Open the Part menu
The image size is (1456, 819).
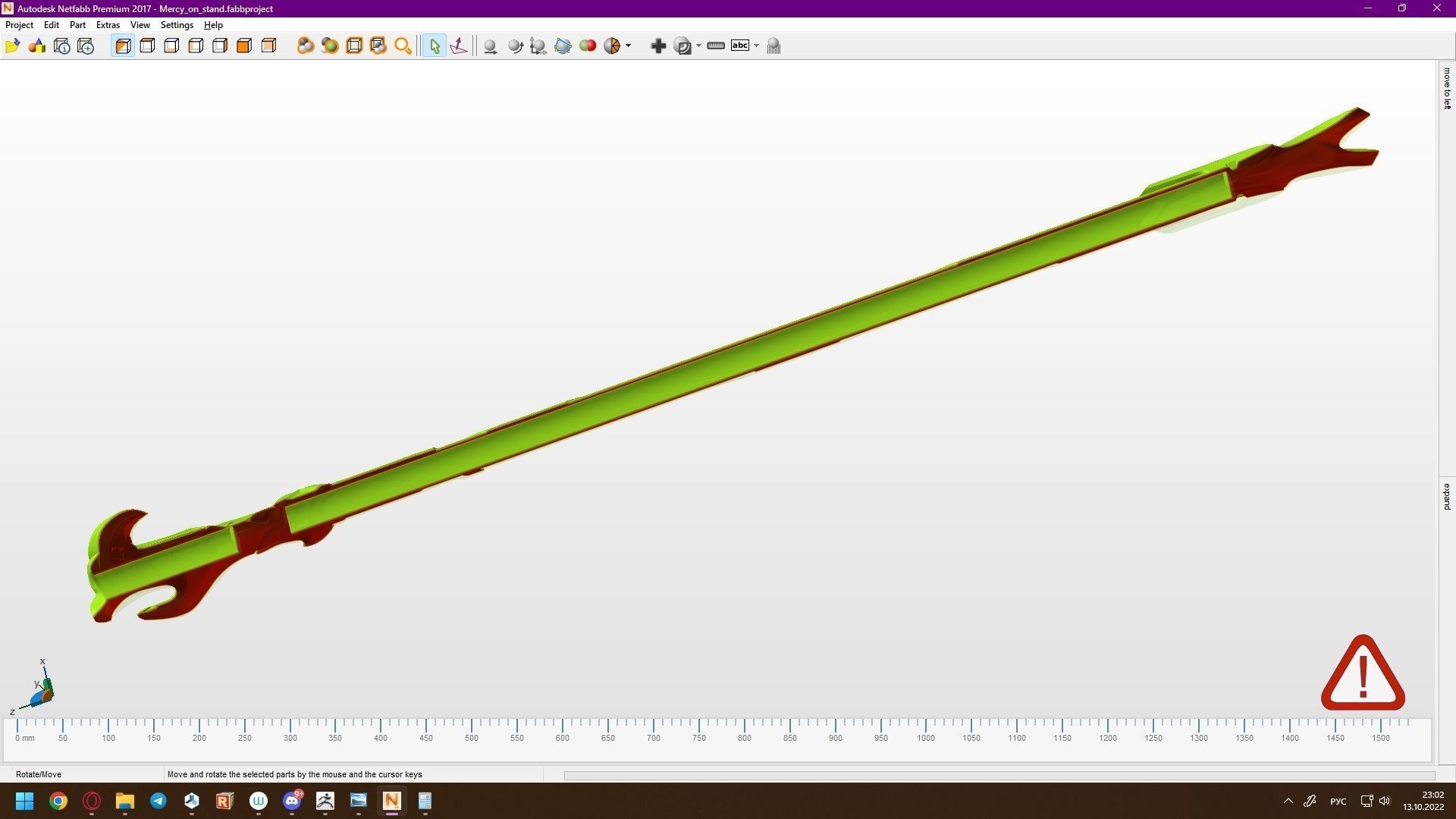77,25
